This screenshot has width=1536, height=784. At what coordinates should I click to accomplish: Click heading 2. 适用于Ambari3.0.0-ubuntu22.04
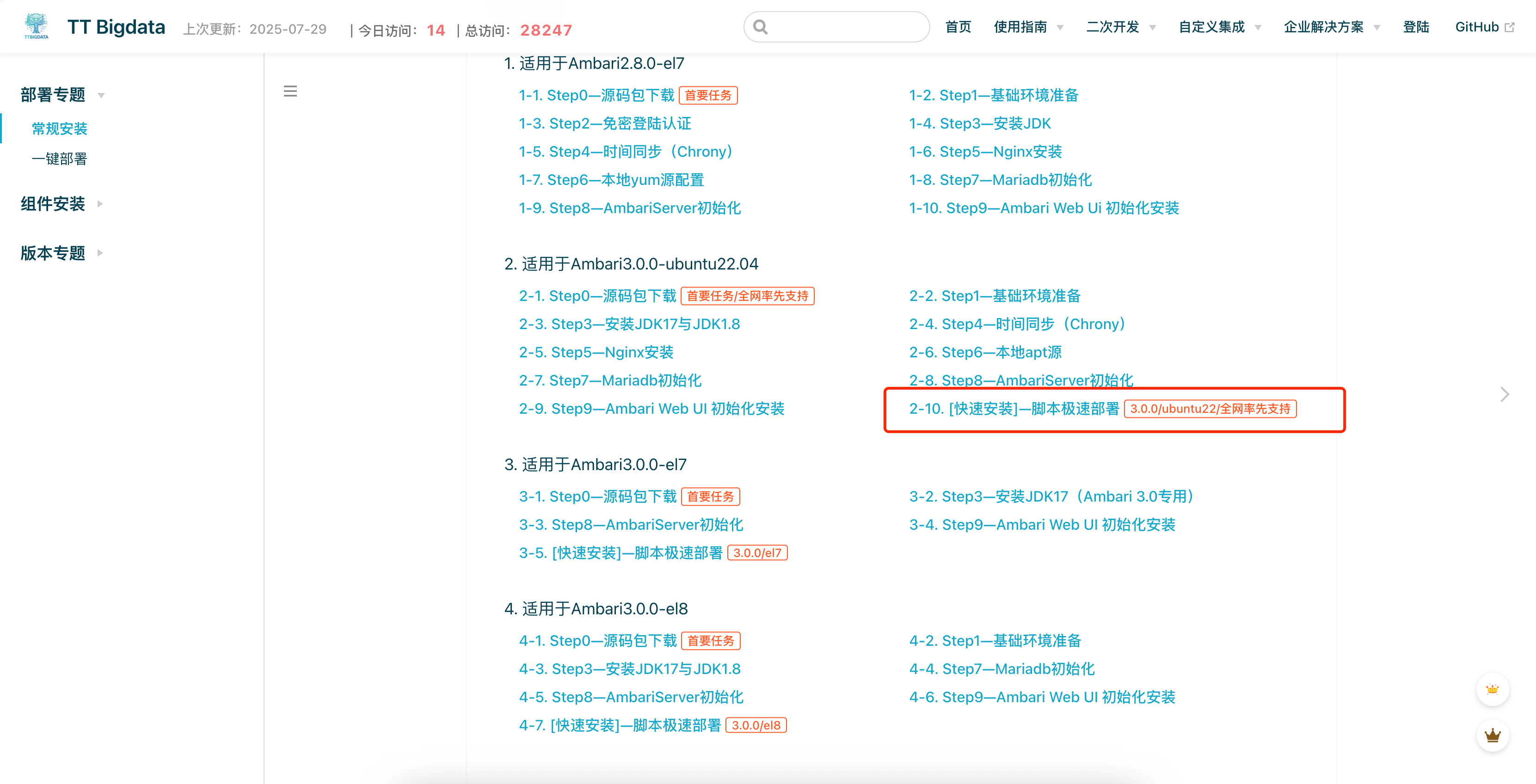(631, 263)
